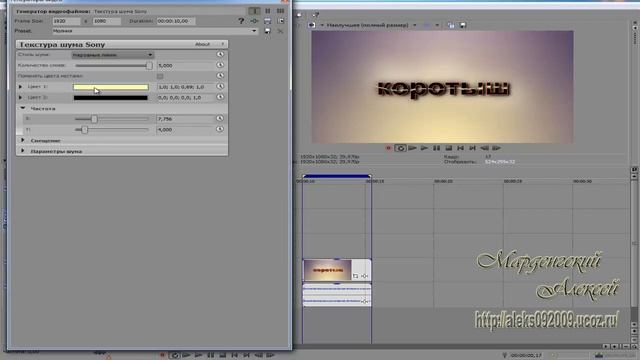The image size is (640, 360).
Task: Open event FX icon on video clip
Action: [x=364, y=276]
